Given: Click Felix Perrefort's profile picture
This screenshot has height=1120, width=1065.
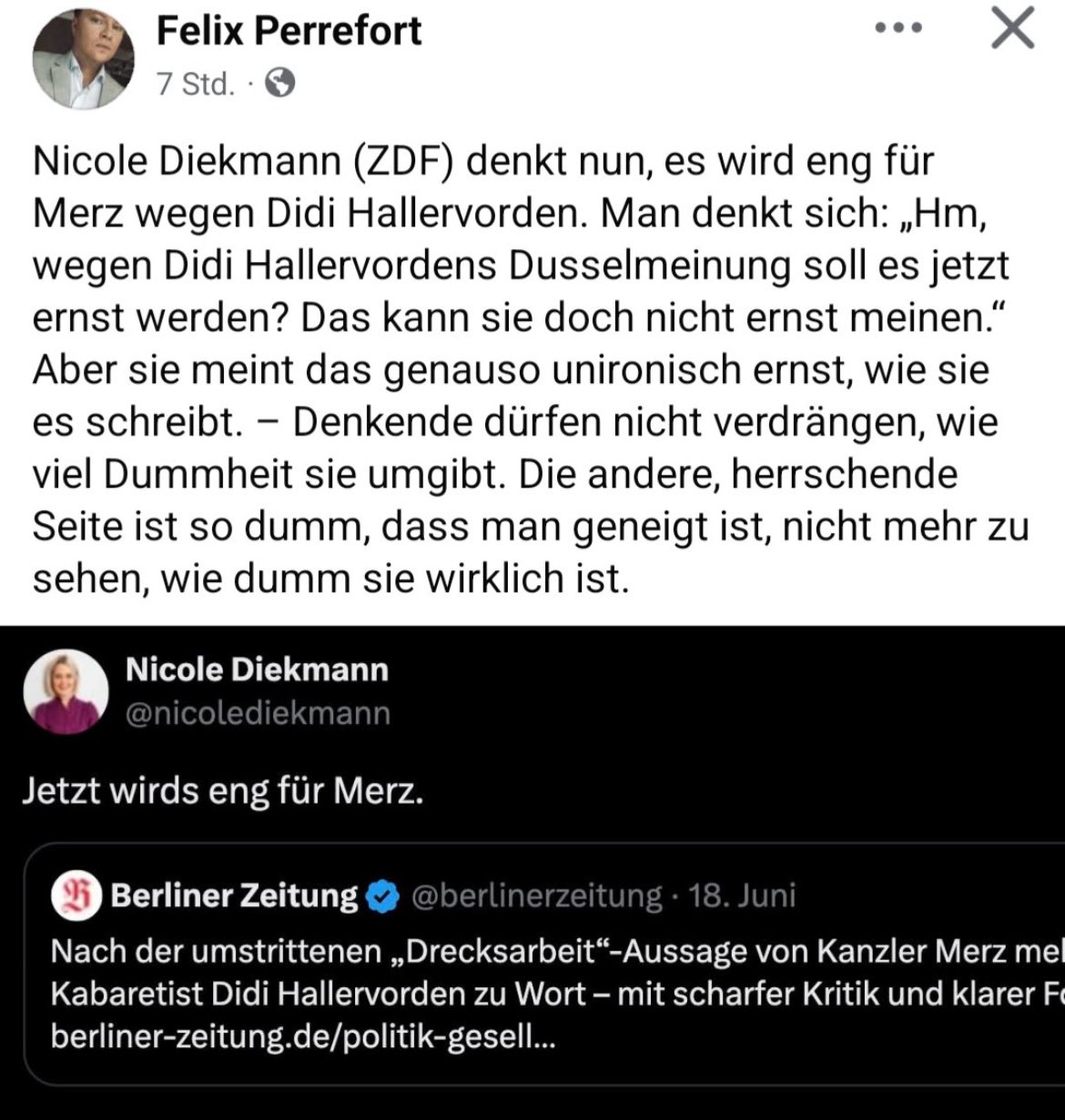Looking at the screenshot, I should pos(83,61).
